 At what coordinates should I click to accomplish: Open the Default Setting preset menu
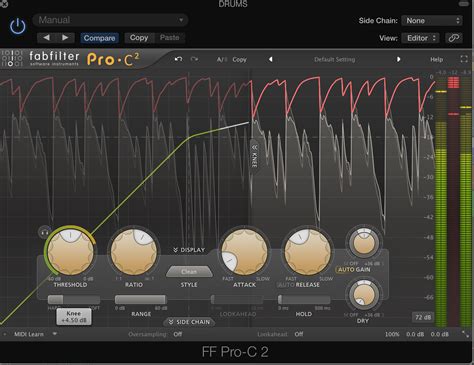(334, 60)
